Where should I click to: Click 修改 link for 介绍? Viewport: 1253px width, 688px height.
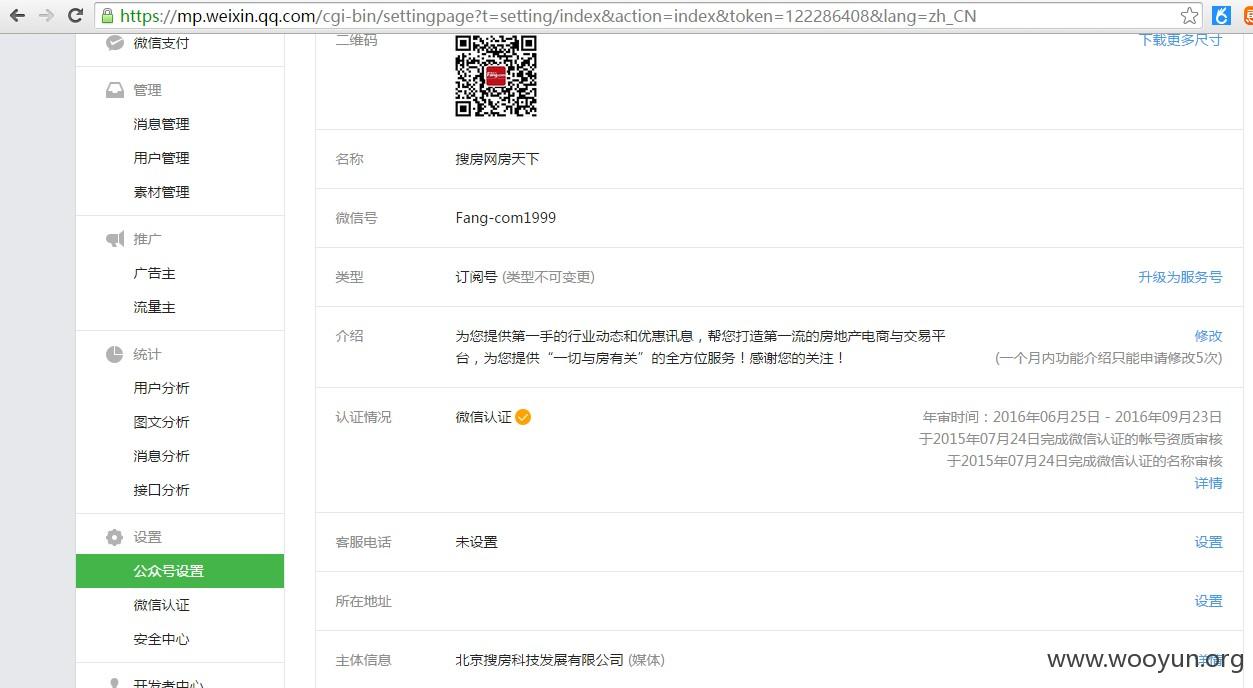click(1208, 336)
